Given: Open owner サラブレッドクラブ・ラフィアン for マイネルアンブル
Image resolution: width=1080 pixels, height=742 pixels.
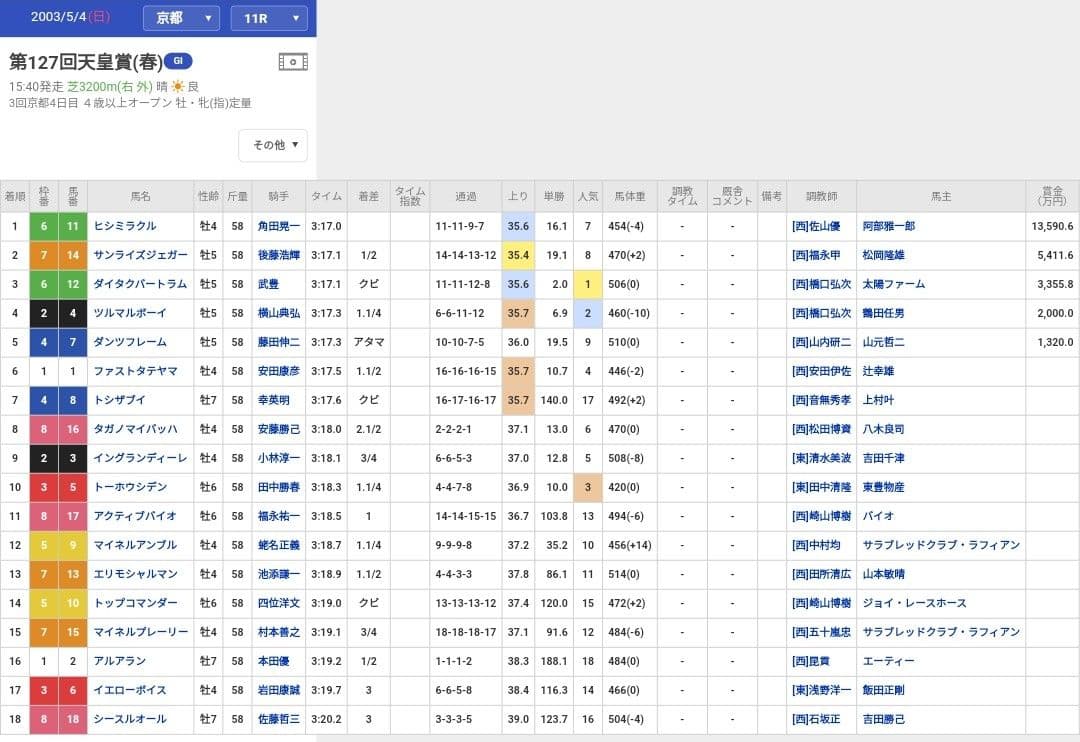Looking at the screenshot, I should pos(941,545).
